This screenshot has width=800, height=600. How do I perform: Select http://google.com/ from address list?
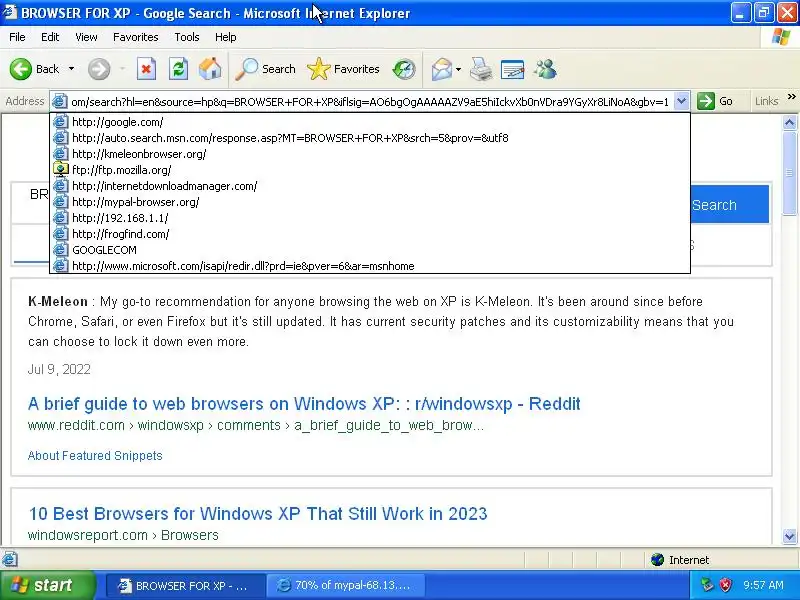(370, 122)
